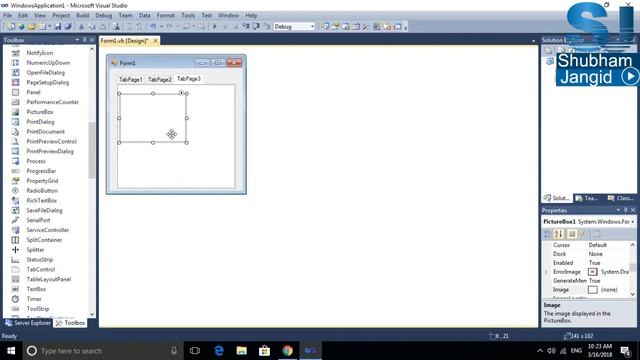Click the Toolbox scrollbar down arrow
Image resolution: width=640 pixels, height=360 pixels.
click(x=92, y=314)
